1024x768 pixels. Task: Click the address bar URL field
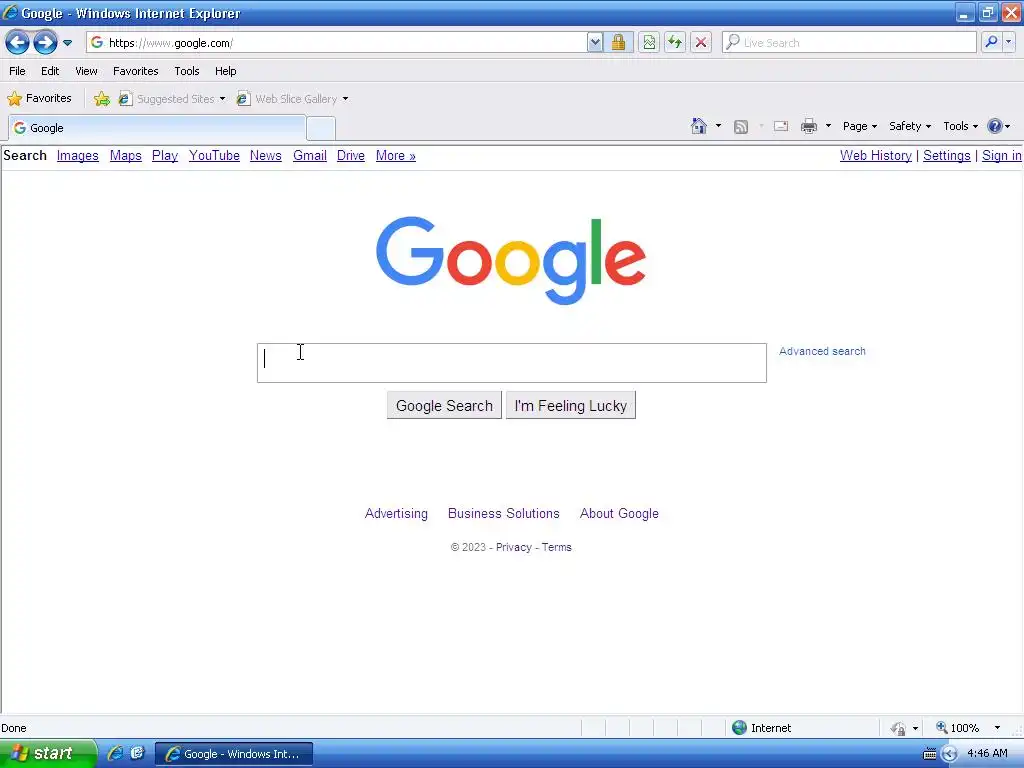pyautogui.click(x=336, y=43)
